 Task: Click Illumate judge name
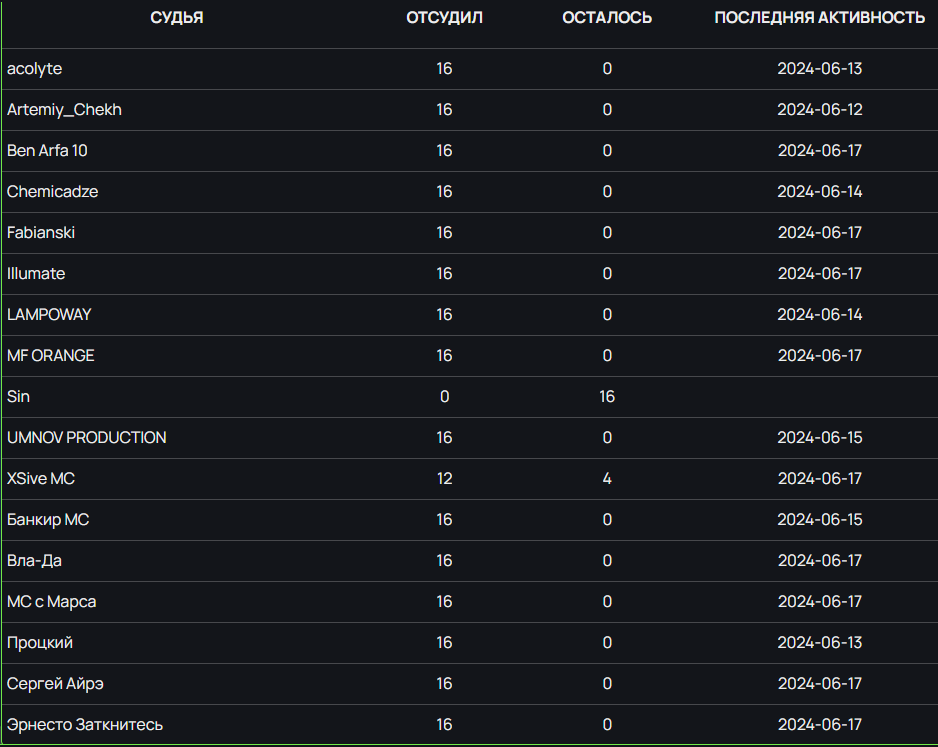[36, 274]
